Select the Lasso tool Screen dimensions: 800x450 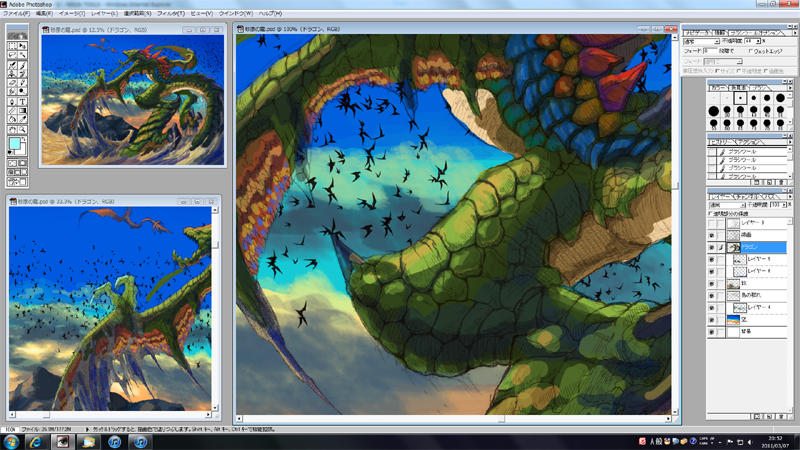tap(12, 55)
